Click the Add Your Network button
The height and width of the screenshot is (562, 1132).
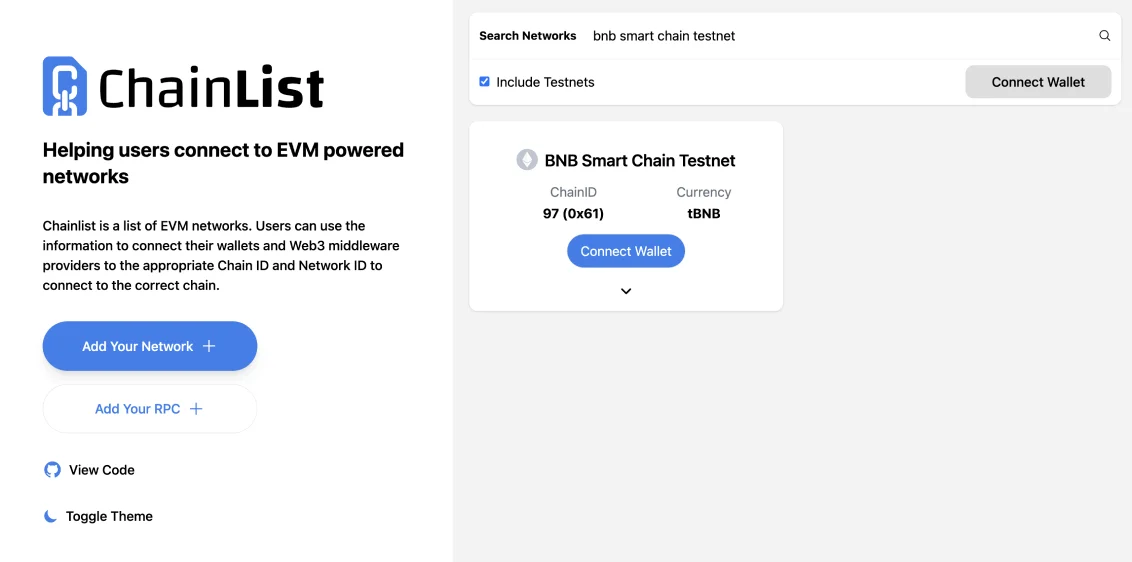pyautogui.click(x=150, y=346)
